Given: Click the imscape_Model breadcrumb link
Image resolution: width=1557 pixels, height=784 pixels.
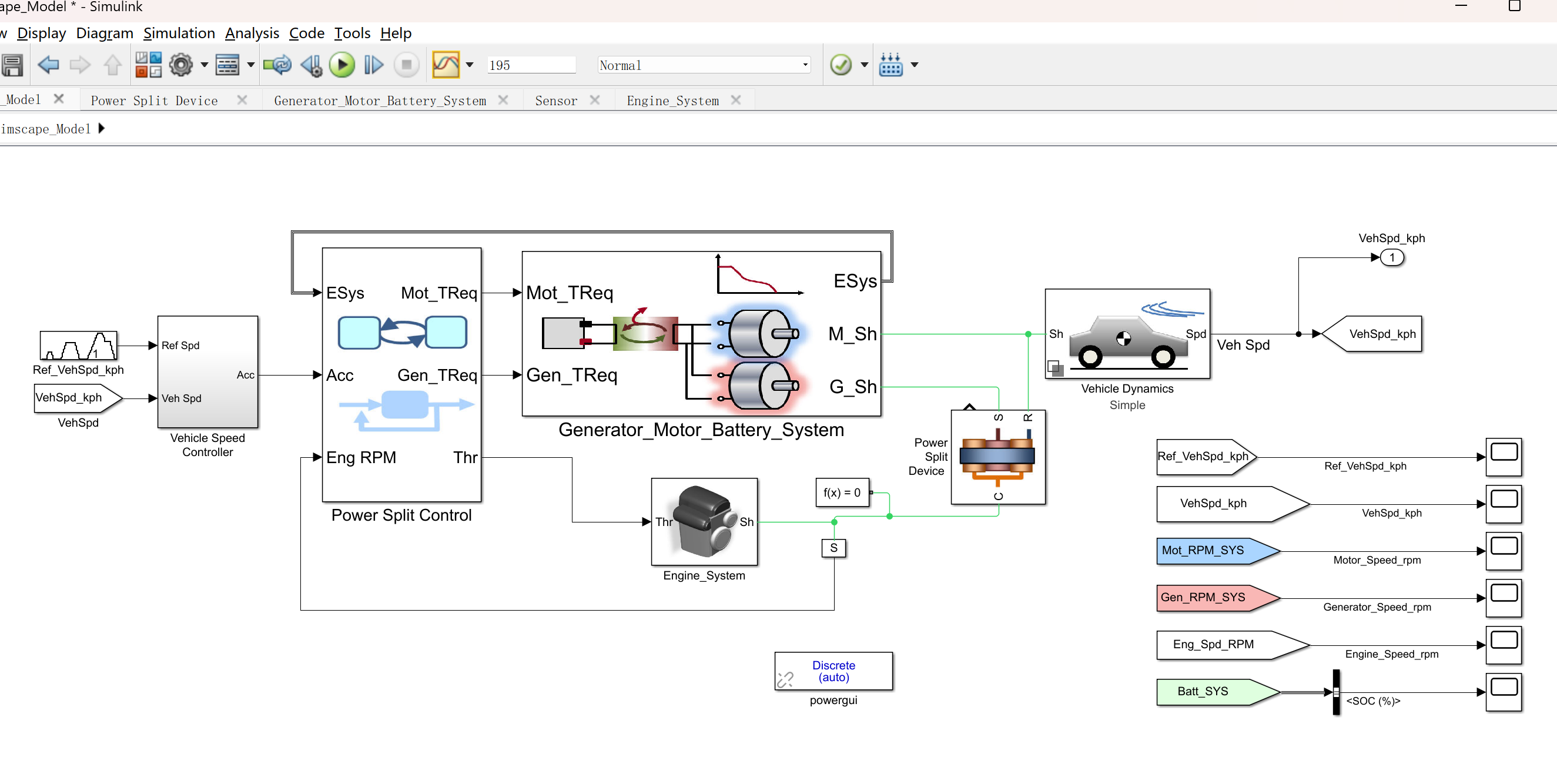Looking at the screenshot, I should pos(46,129).
